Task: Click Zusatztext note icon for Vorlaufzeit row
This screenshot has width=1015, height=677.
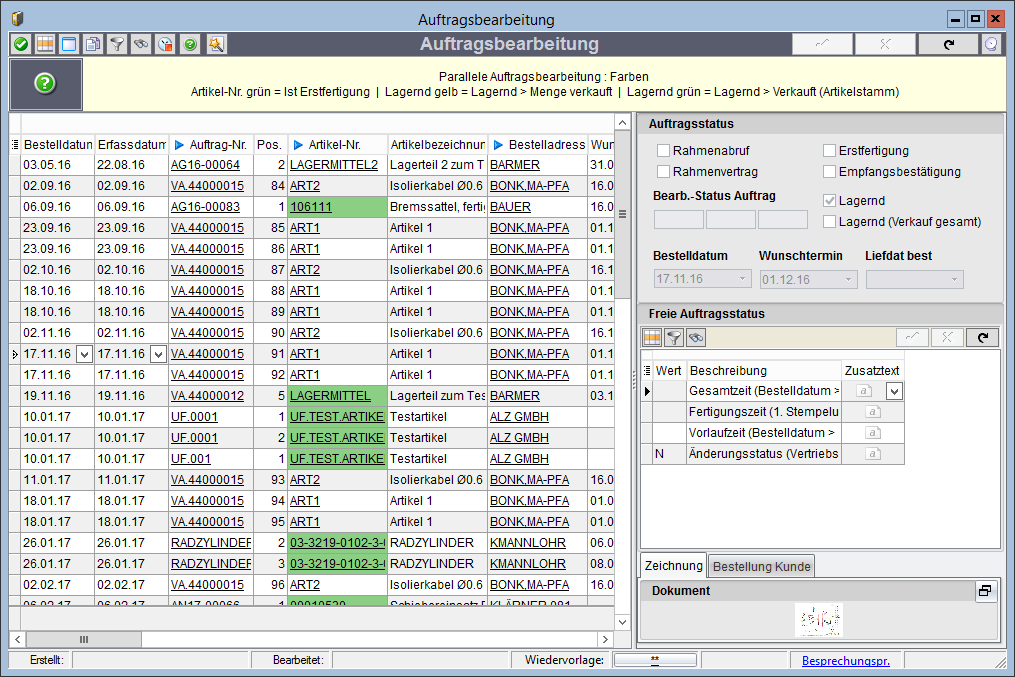Action: 872,433
